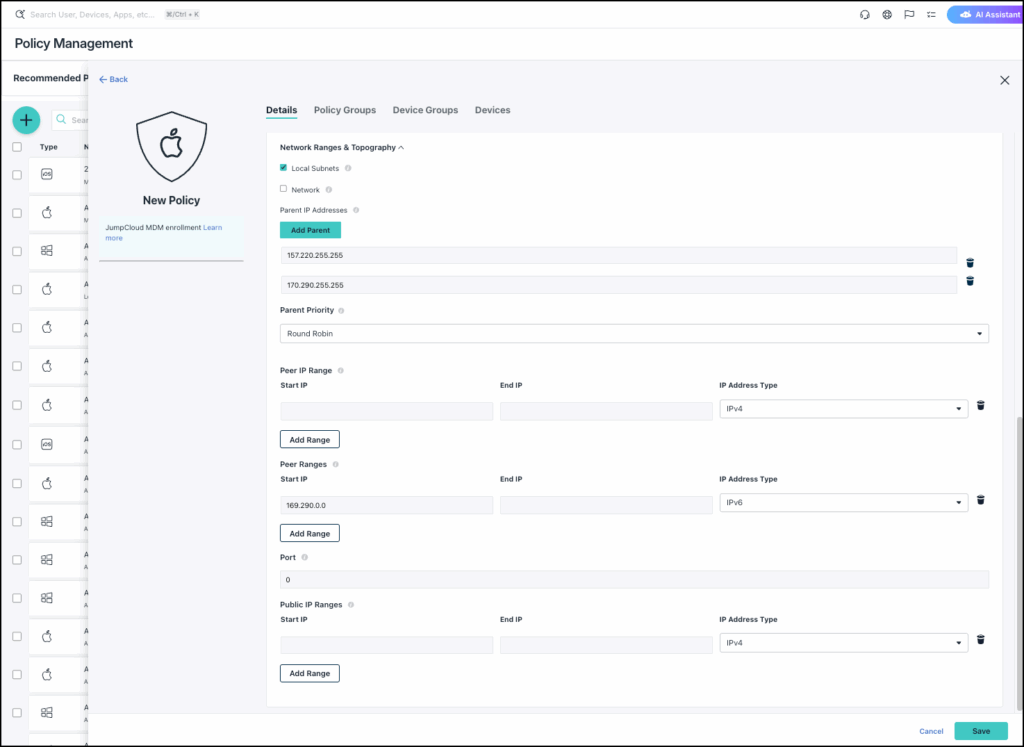Click the Add Parent button
The height and width of the screenshot is (747, 1024).
310,230
